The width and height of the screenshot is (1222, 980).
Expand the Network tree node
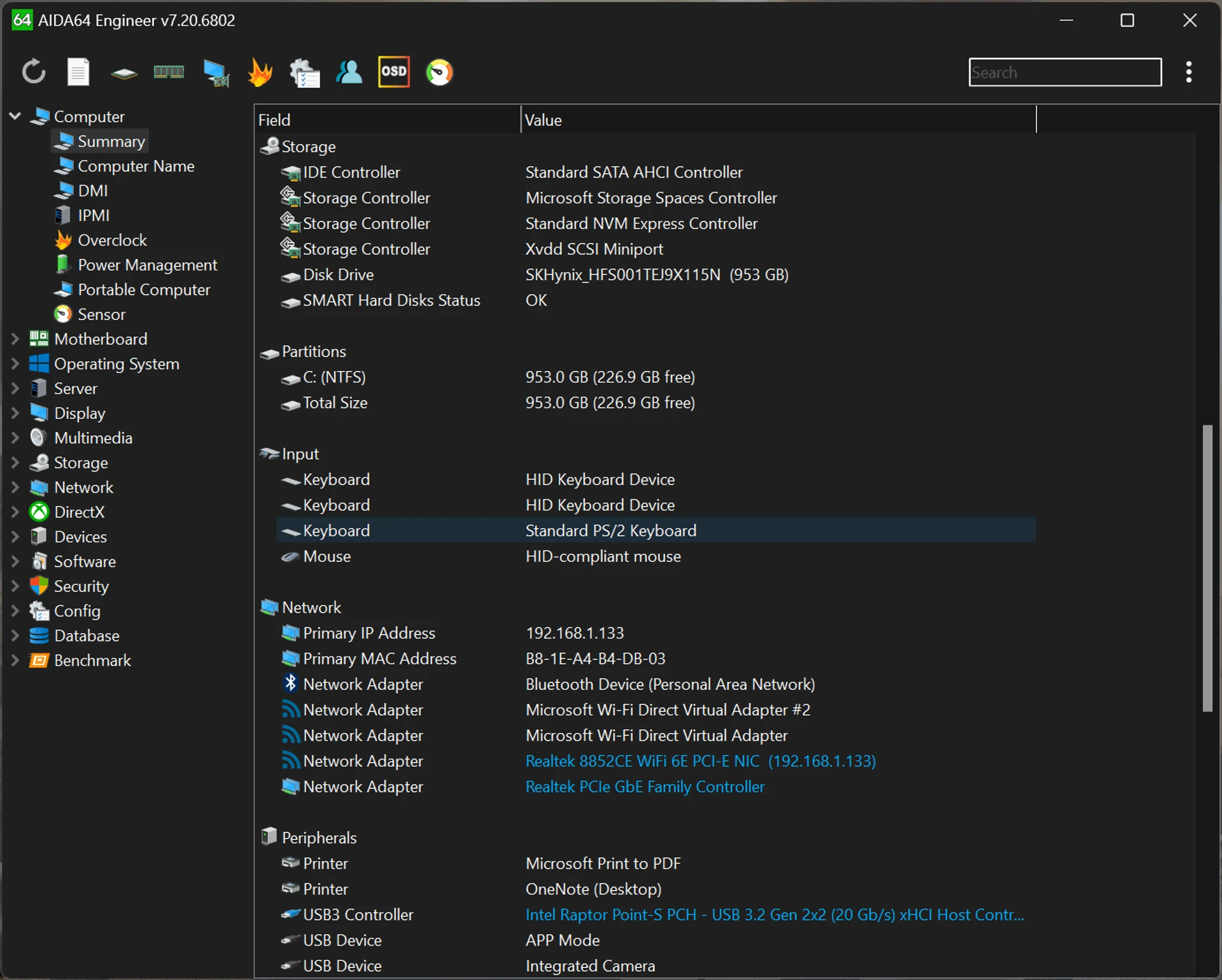[15, 487]
